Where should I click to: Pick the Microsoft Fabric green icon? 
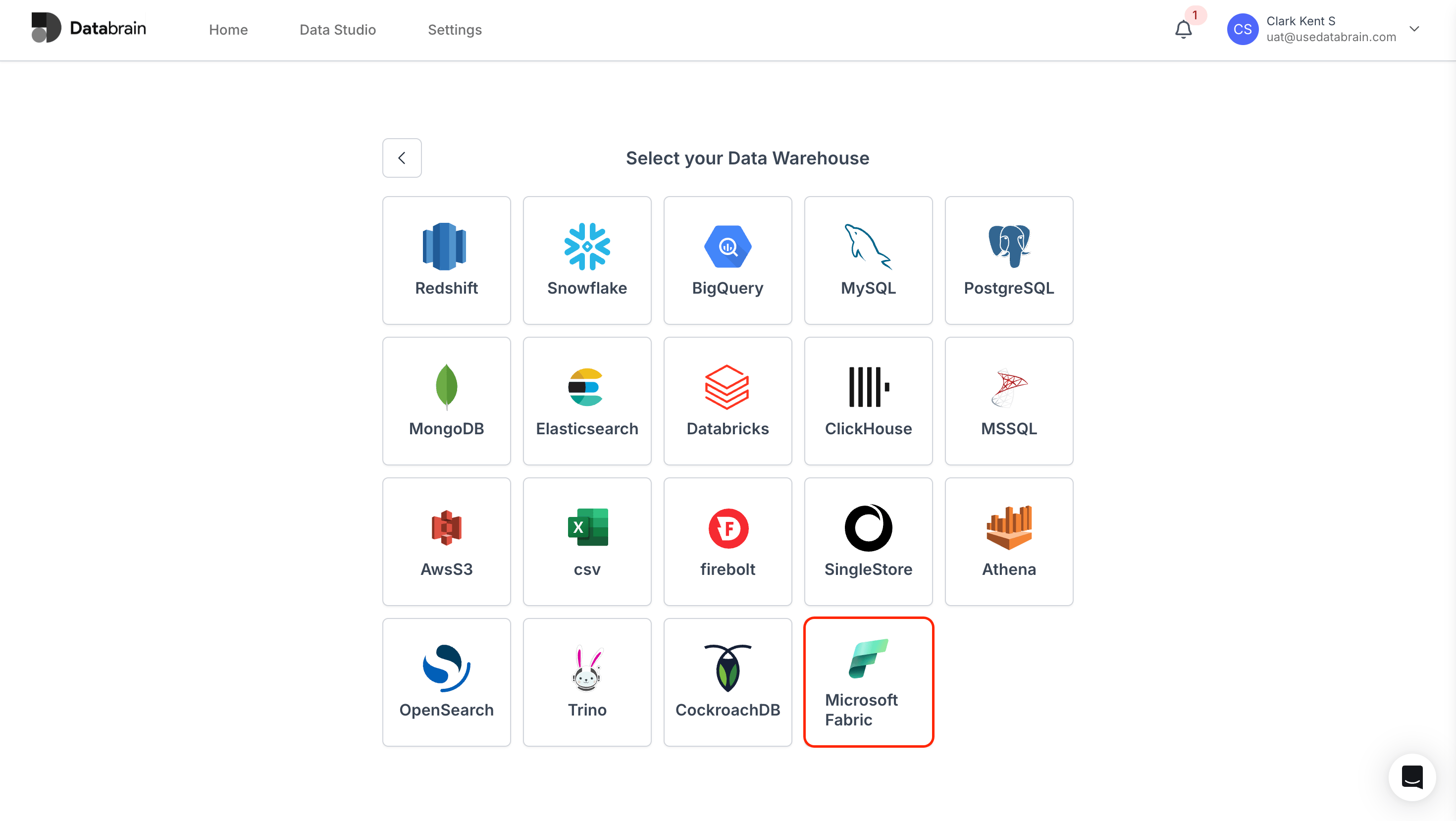click(868, 658)
